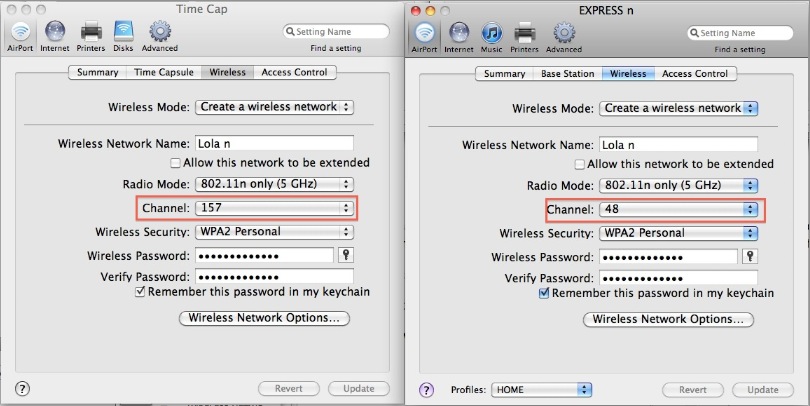810x406 pixels.
Task: Open help button in Time Cap window
Action: [22, 388]
